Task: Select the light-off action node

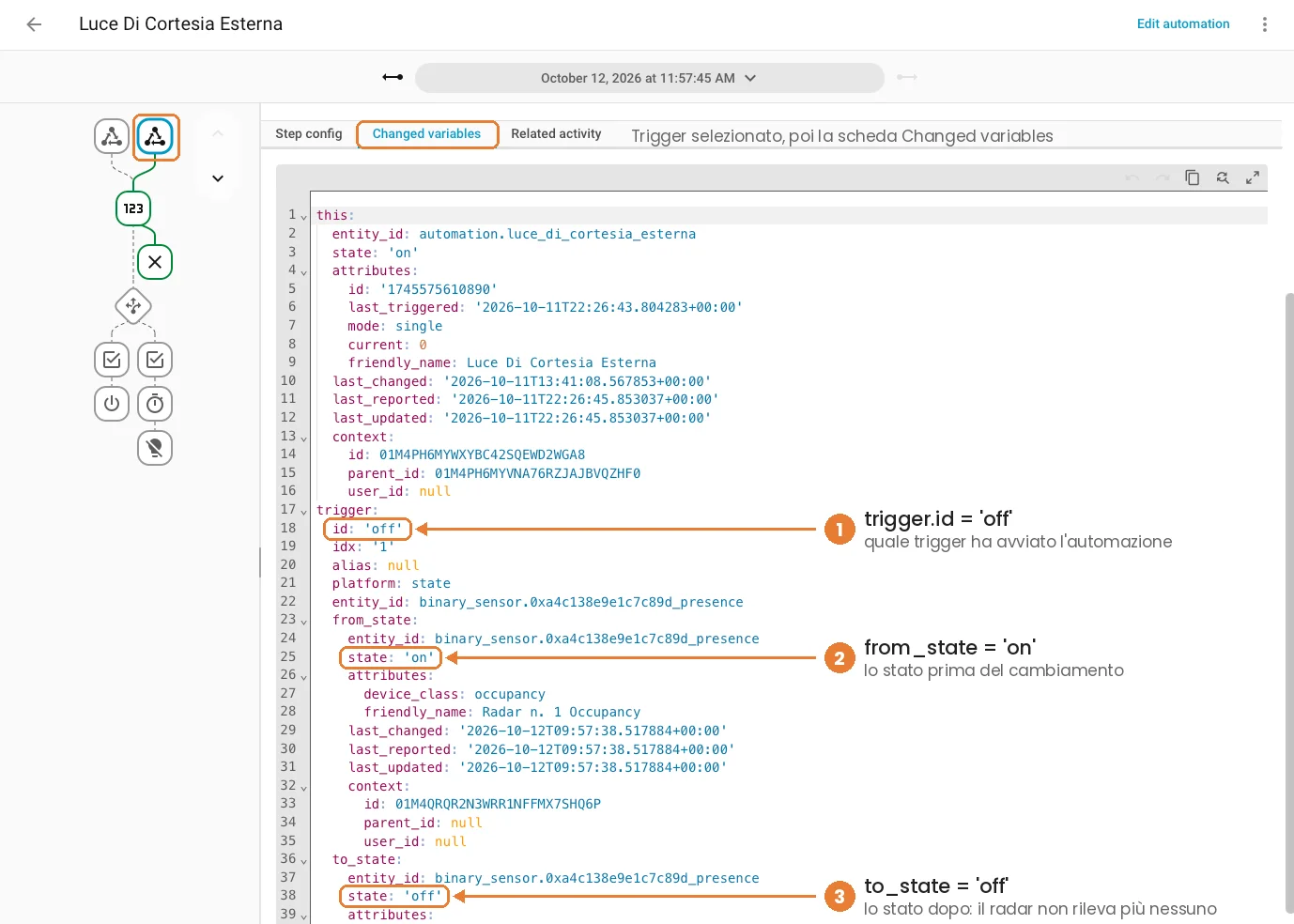Action: point(155,448)
